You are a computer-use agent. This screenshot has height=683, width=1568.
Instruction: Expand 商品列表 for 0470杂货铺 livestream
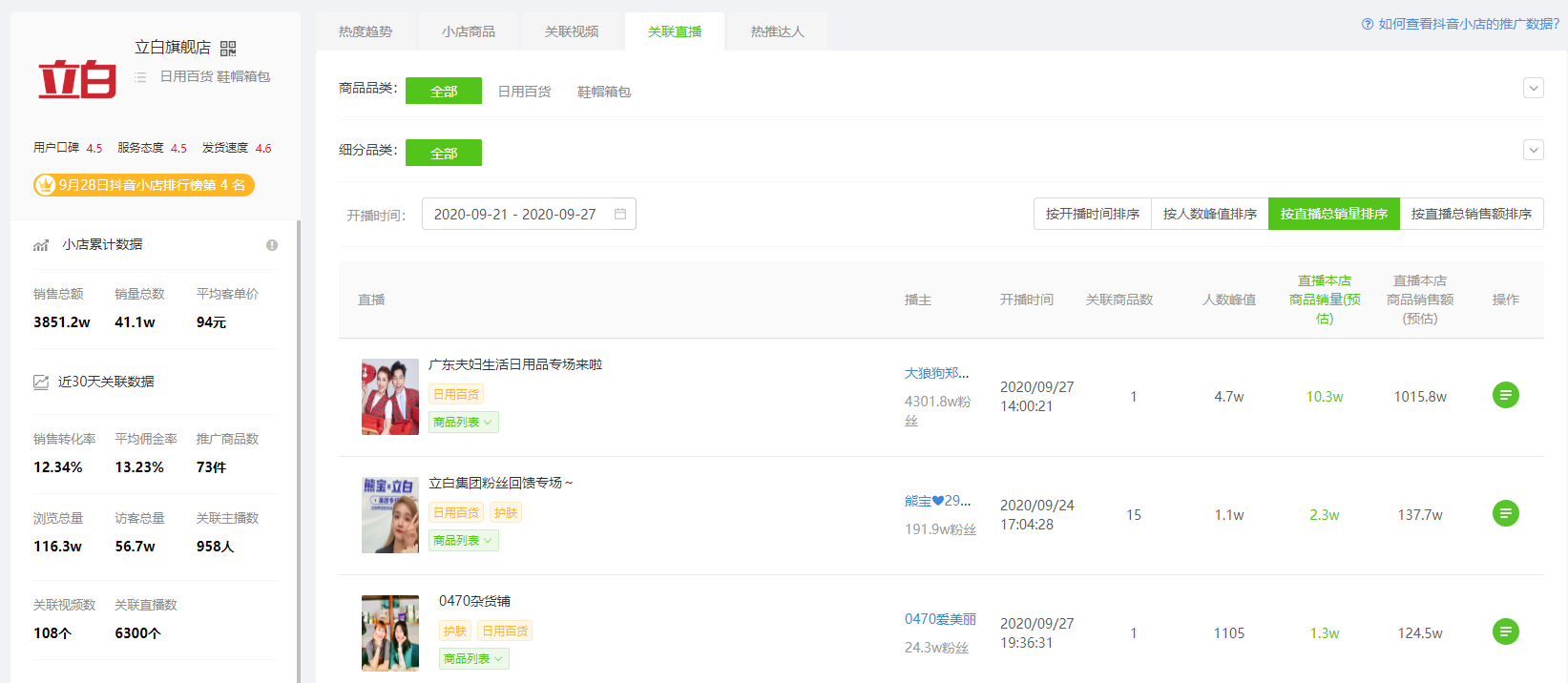pos(474,658)
